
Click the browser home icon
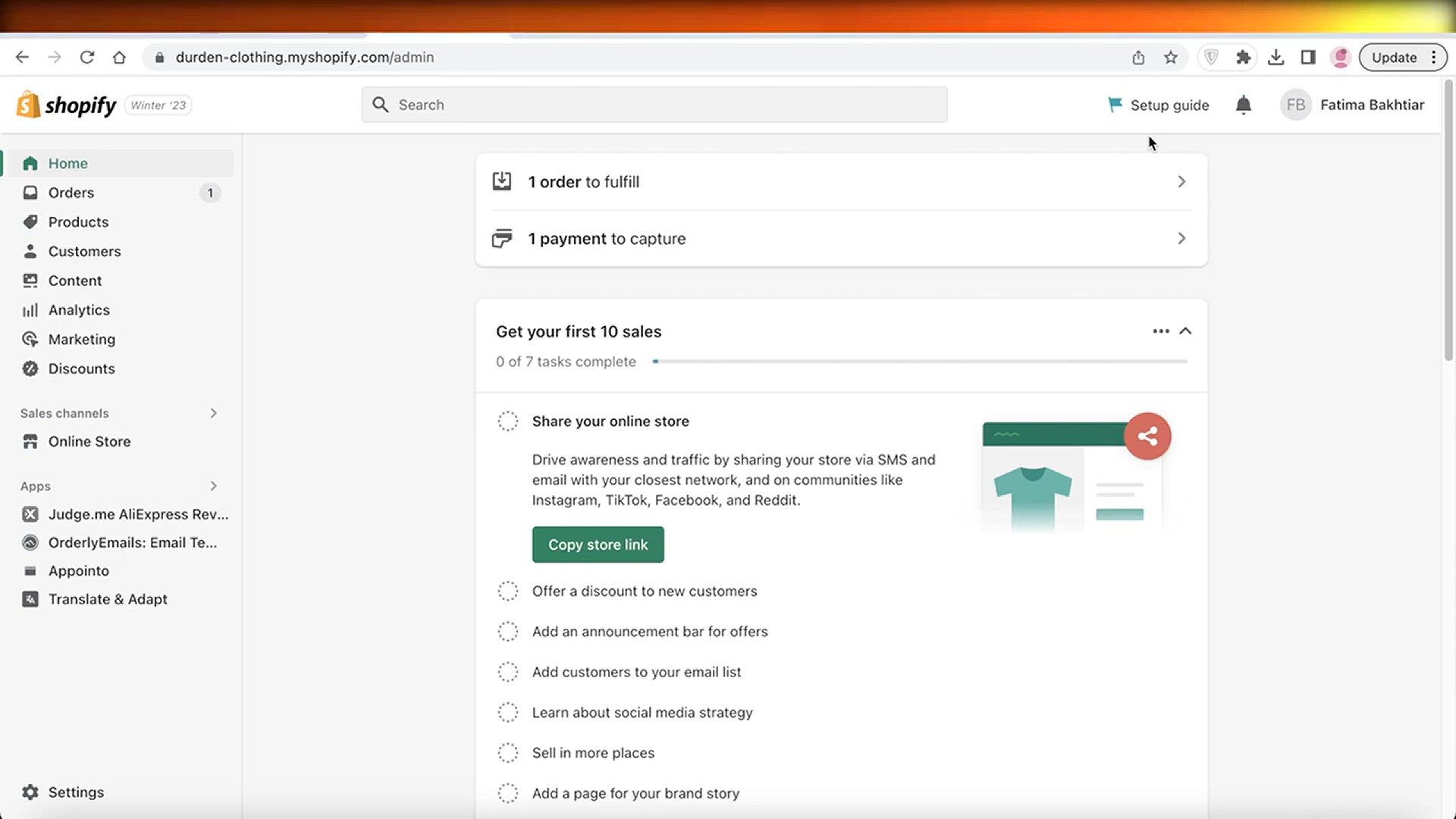point(119,57)
